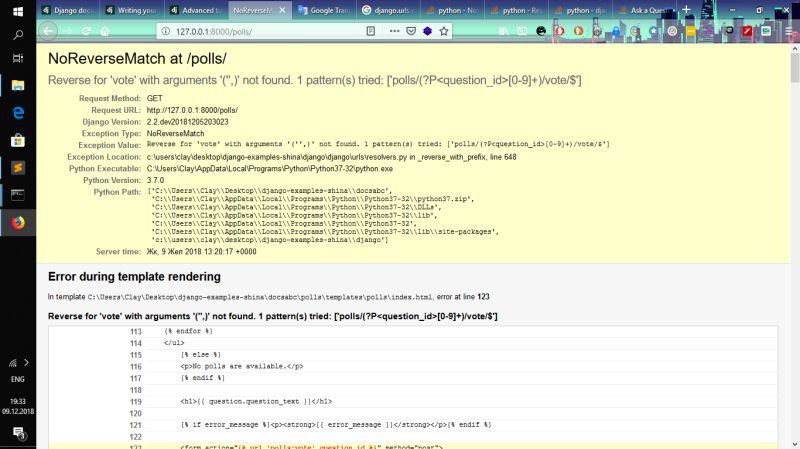Click Exception Type value NoReverseMatch
This screenshot has height=449, width=800.
click(176, 134)
